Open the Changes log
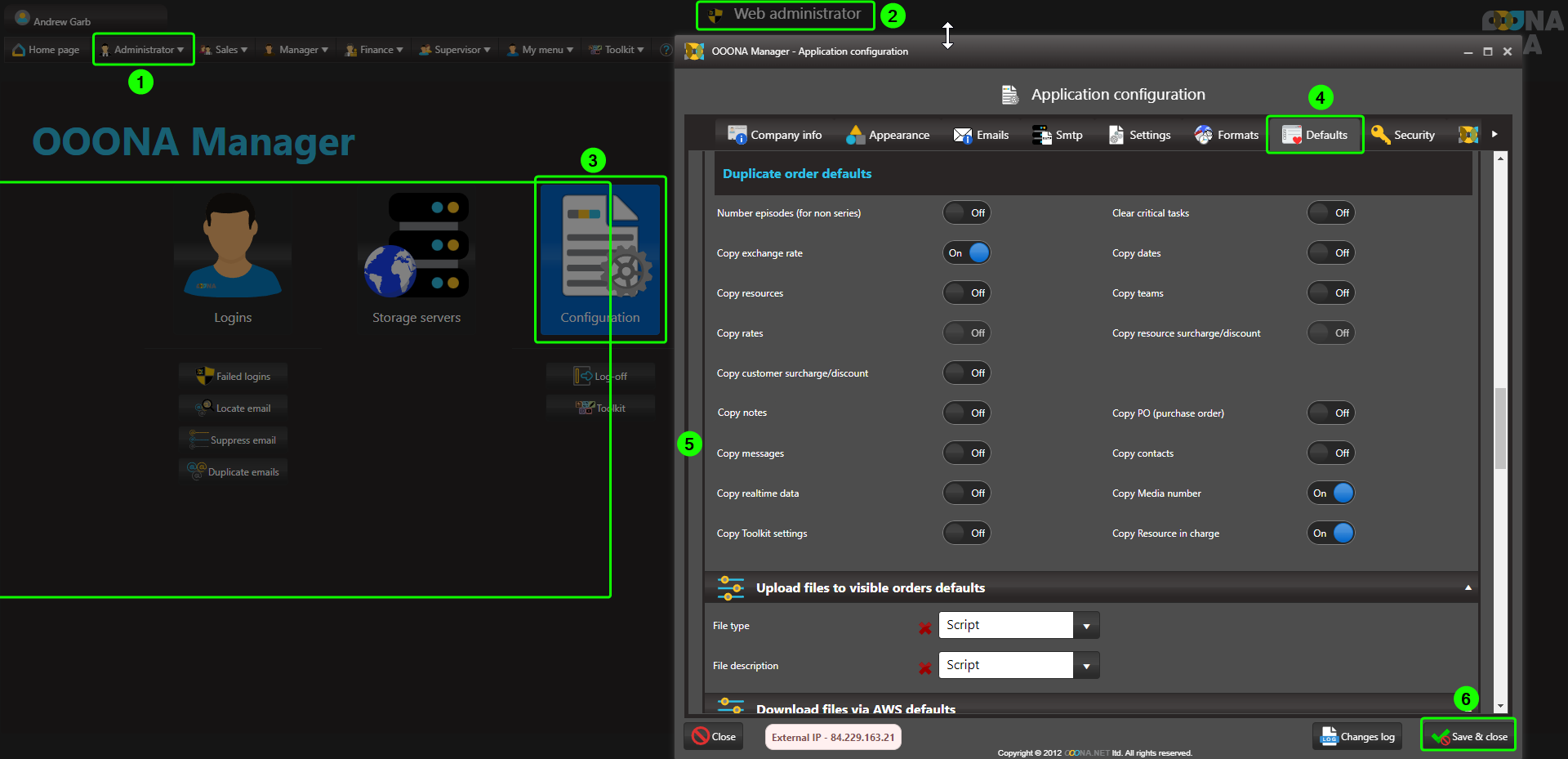This screenshot has width=1568, height=759. coord(1357,736)
